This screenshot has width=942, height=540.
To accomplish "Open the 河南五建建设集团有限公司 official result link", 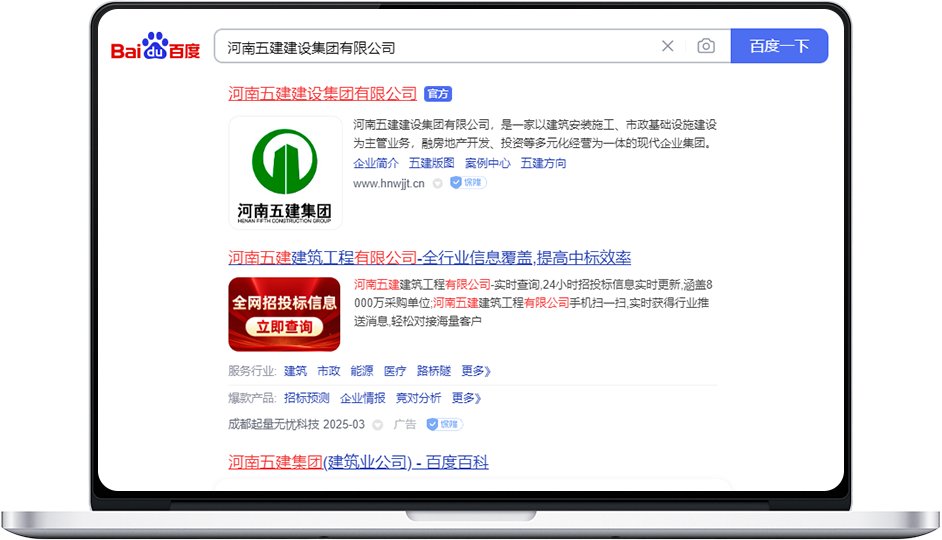I will [323, 94].
